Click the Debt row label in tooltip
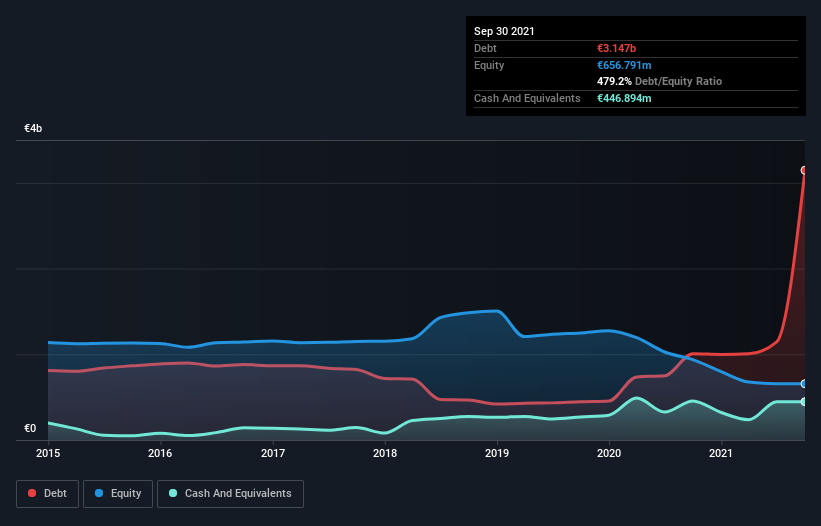 (x=485, y=48)
